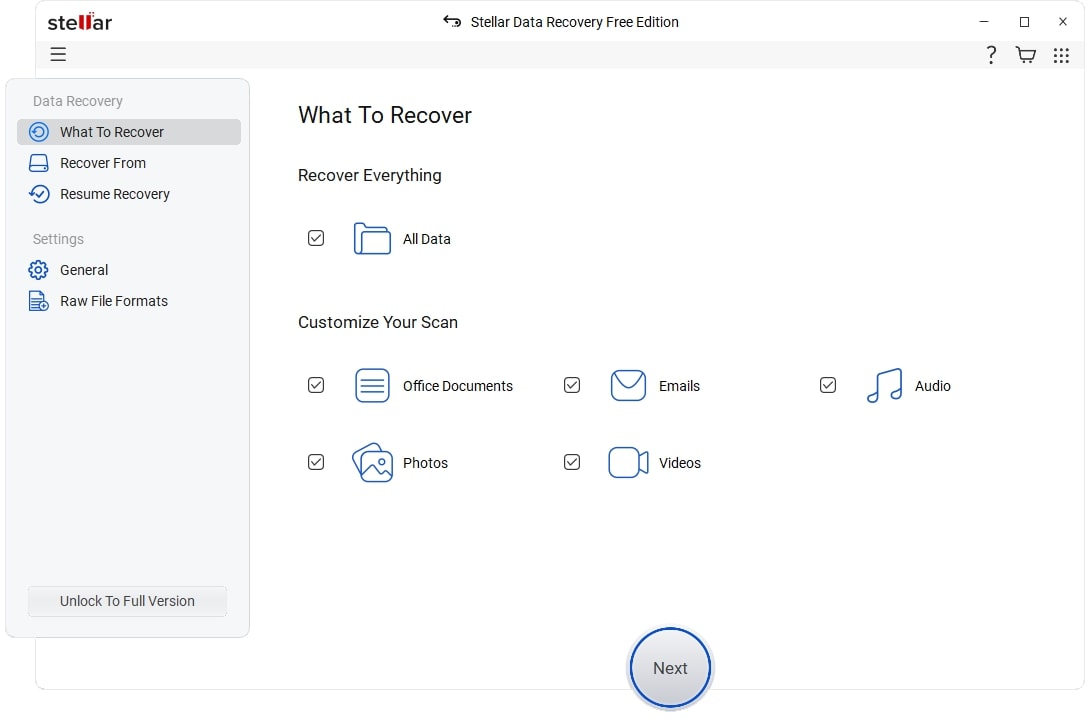Click the Raw File Formats icon
1085x719 pixels.
(39, 301)
